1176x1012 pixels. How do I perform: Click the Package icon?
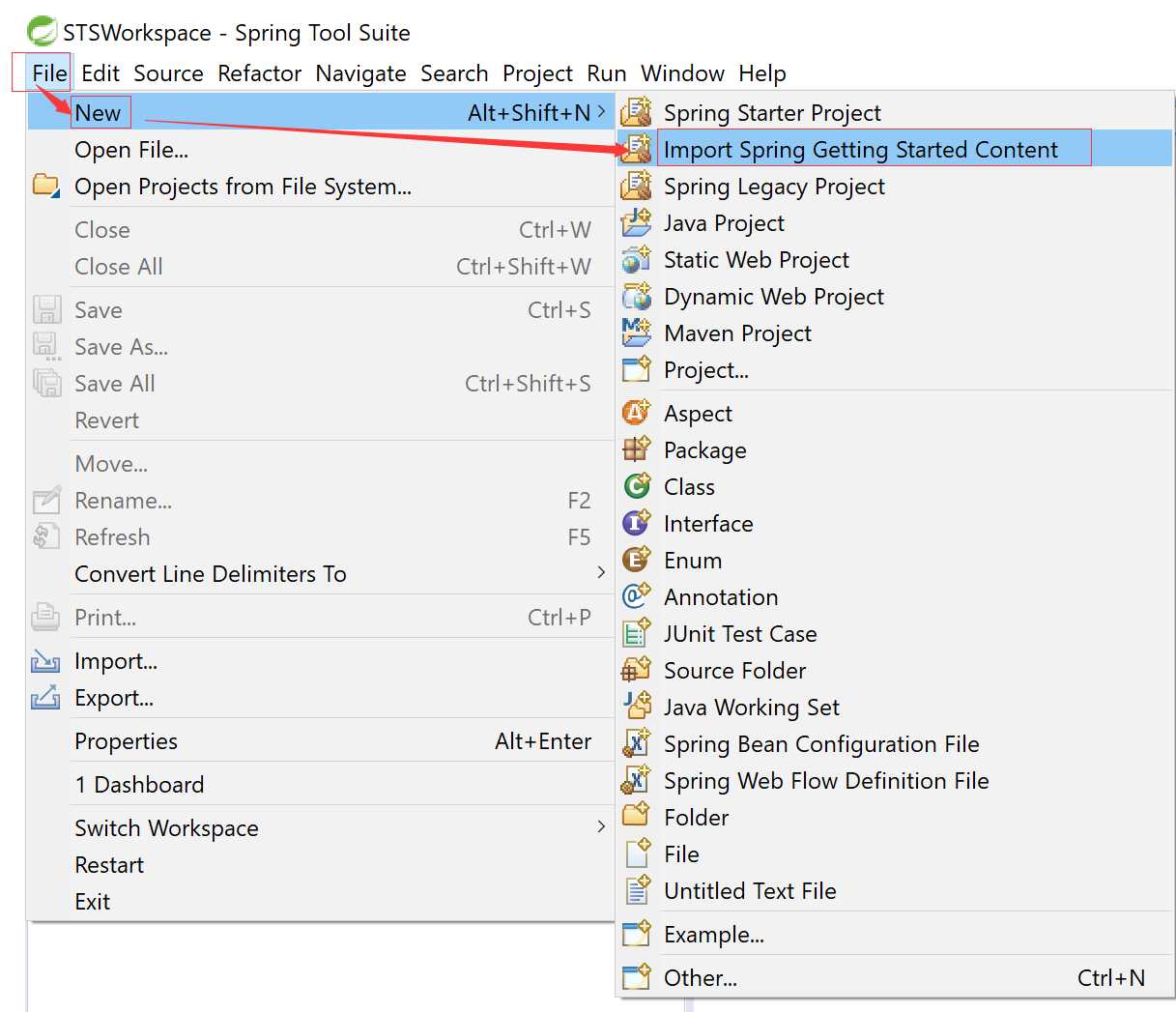[636, 449]
